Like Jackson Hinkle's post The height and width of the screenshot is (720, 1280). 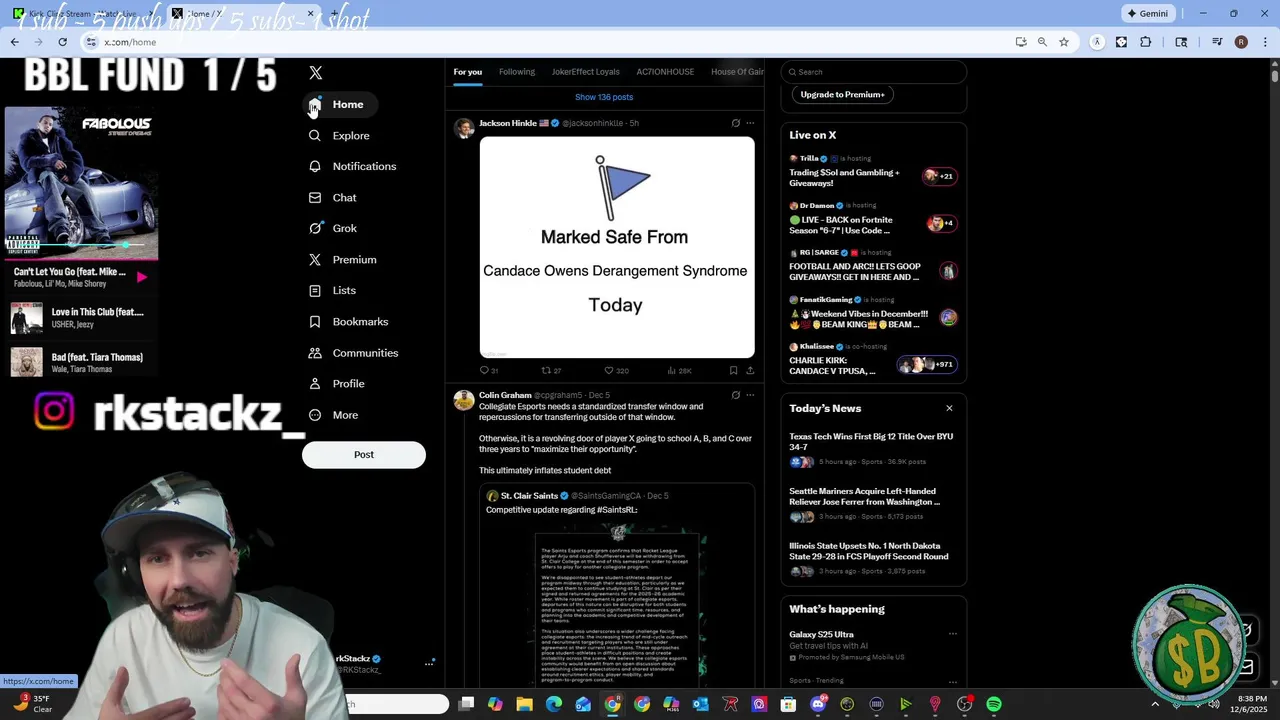tap(616, 370)
